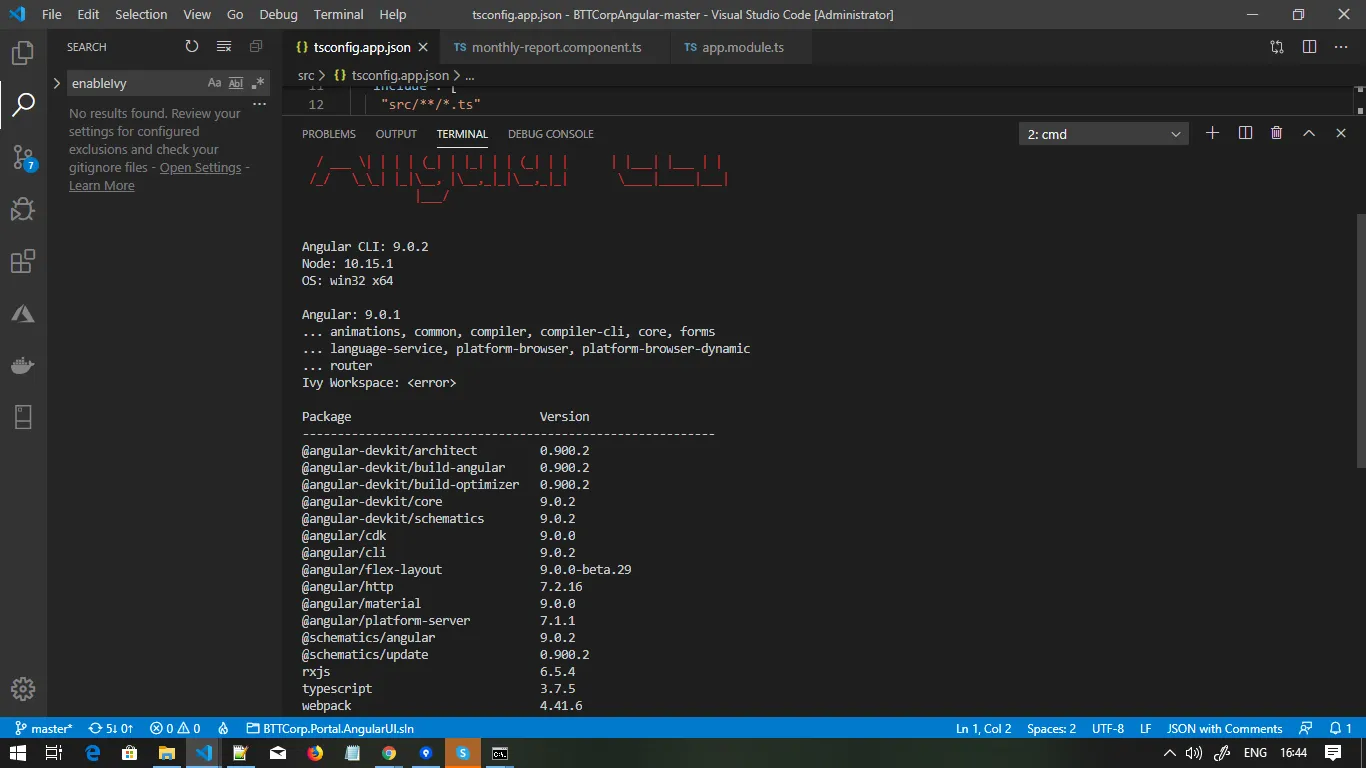The height and width of the screenshot is (768, 1366).
Task: Open the Windows Action Center
Action: (1333, 753)
